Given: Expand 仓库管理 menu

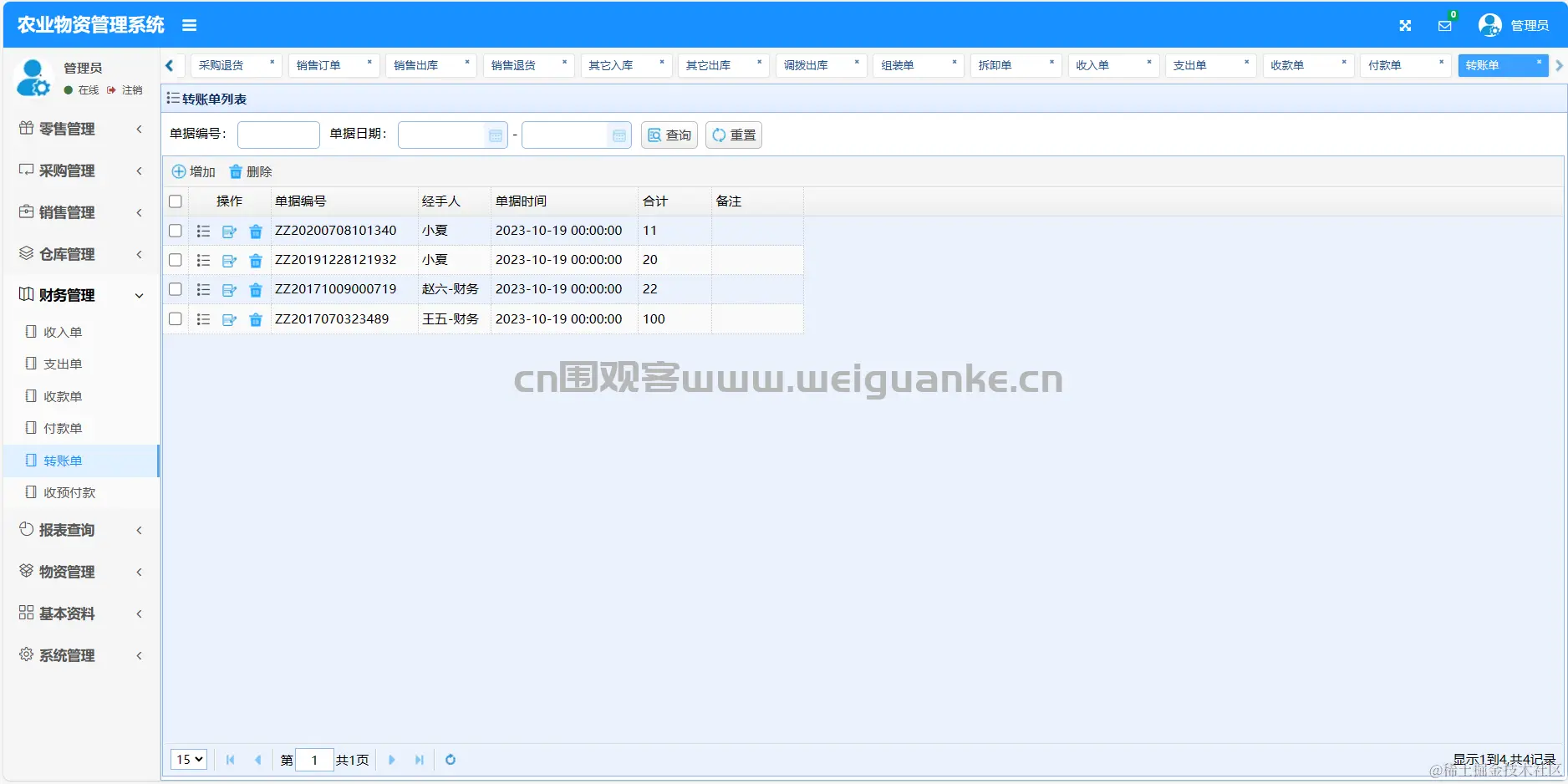Looking at the screenshot, I should click(80, 254).
